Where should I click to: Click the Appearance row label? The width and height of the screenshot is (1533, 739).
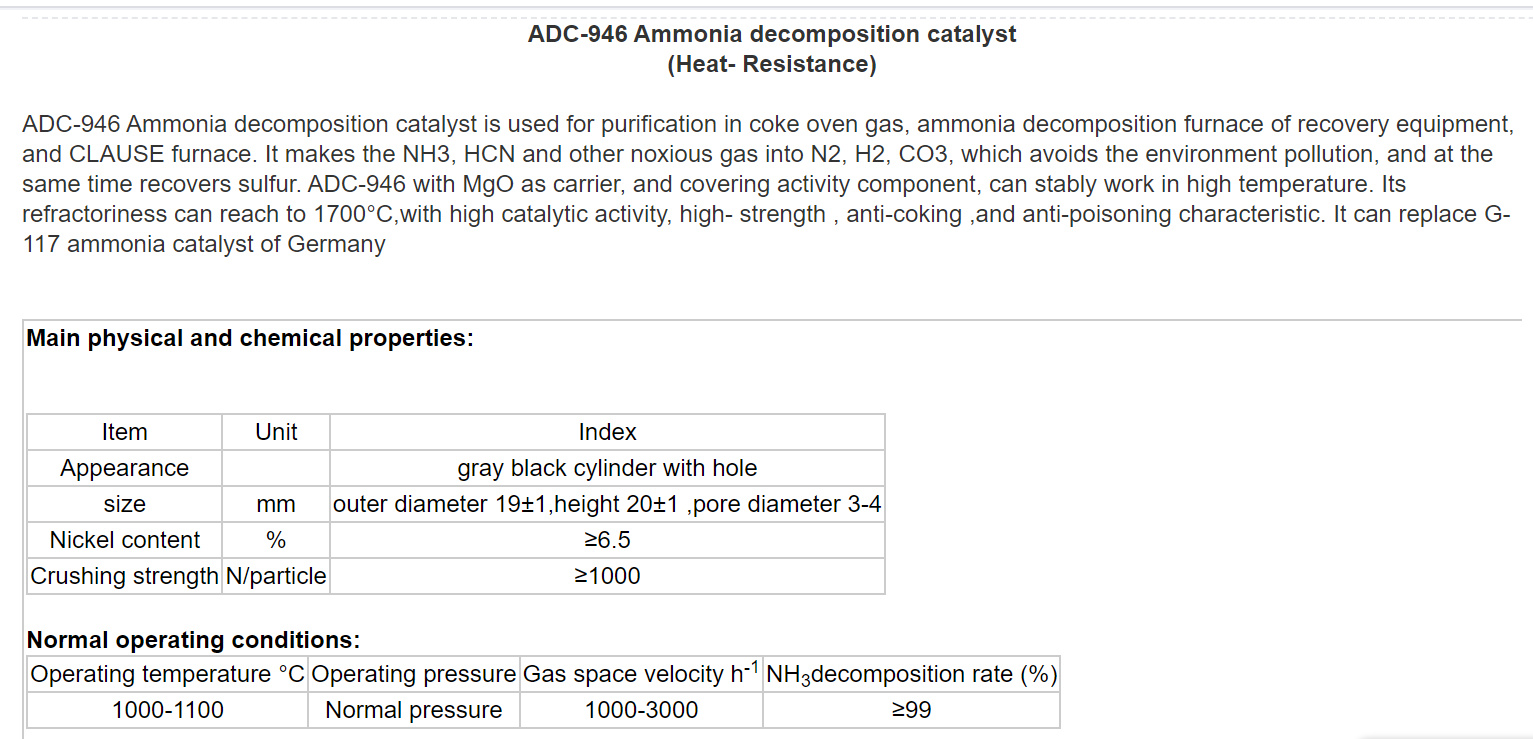(124, 468)
